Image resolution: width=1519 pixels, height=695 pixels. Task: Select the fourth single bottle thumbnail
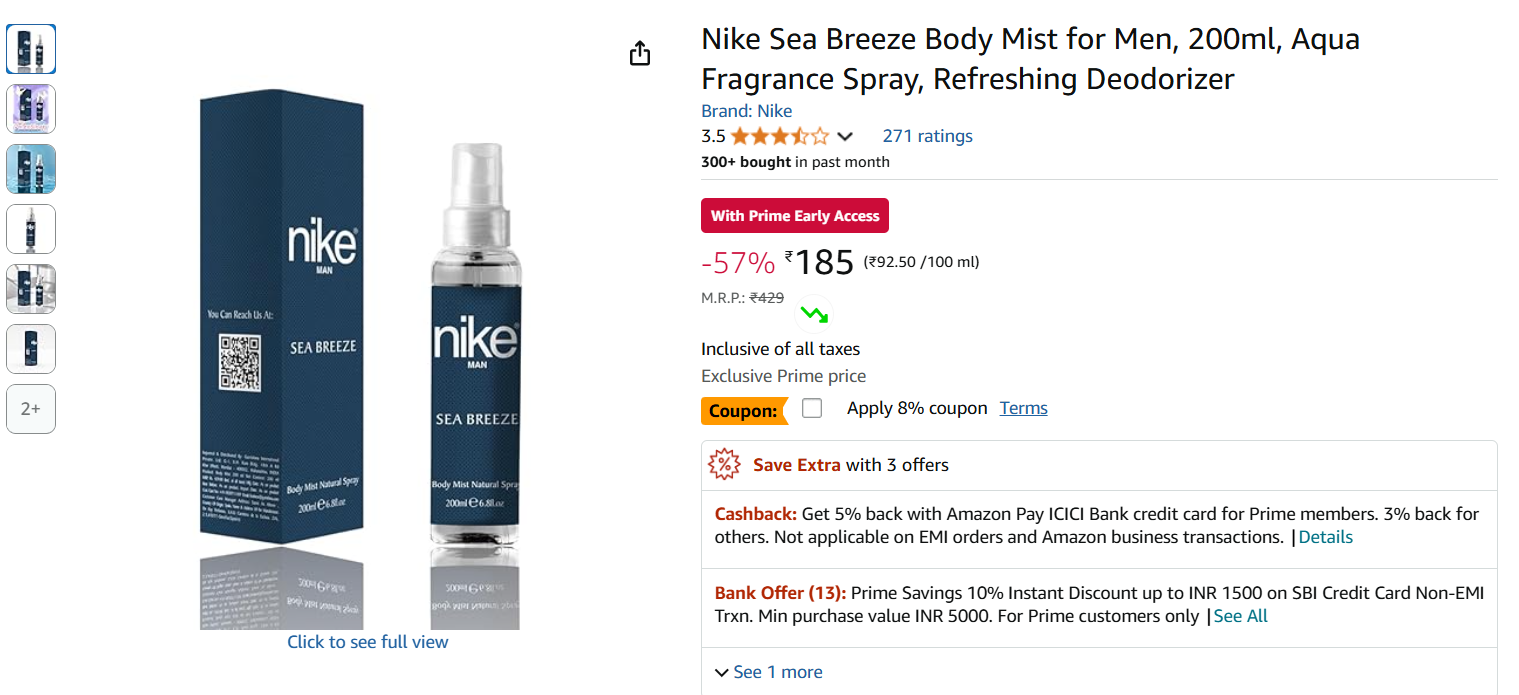(31, 229)
